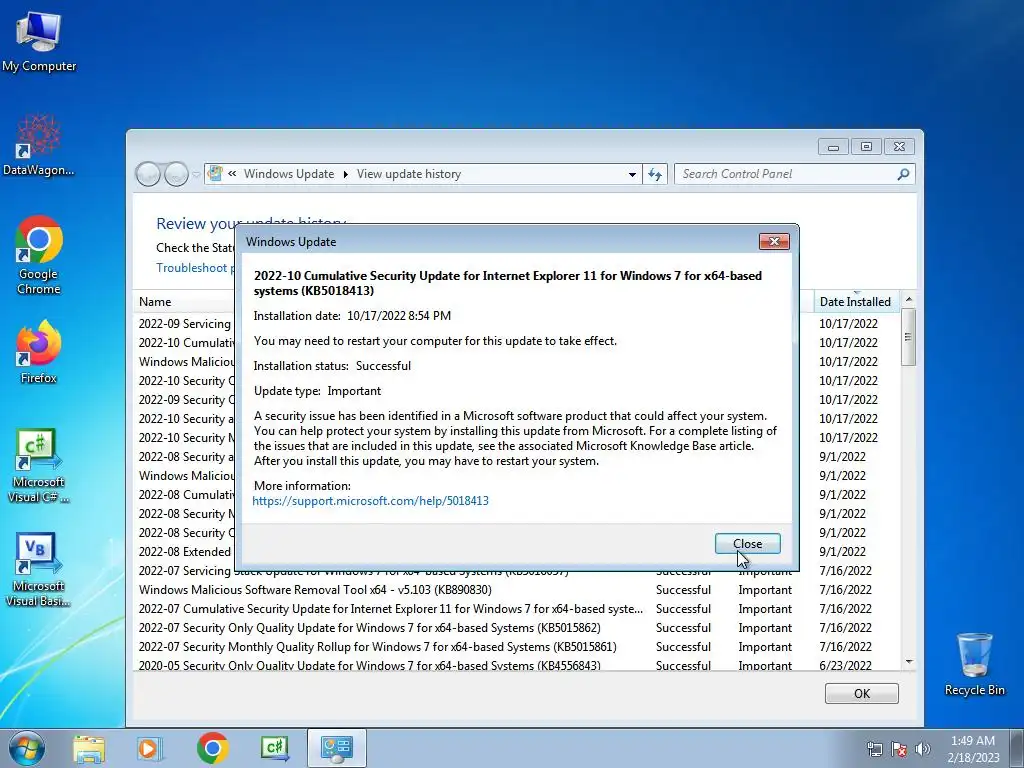Click the volume speaker tray icon
This screenshot has height=768, width=1024.
(x=923, y=749)
